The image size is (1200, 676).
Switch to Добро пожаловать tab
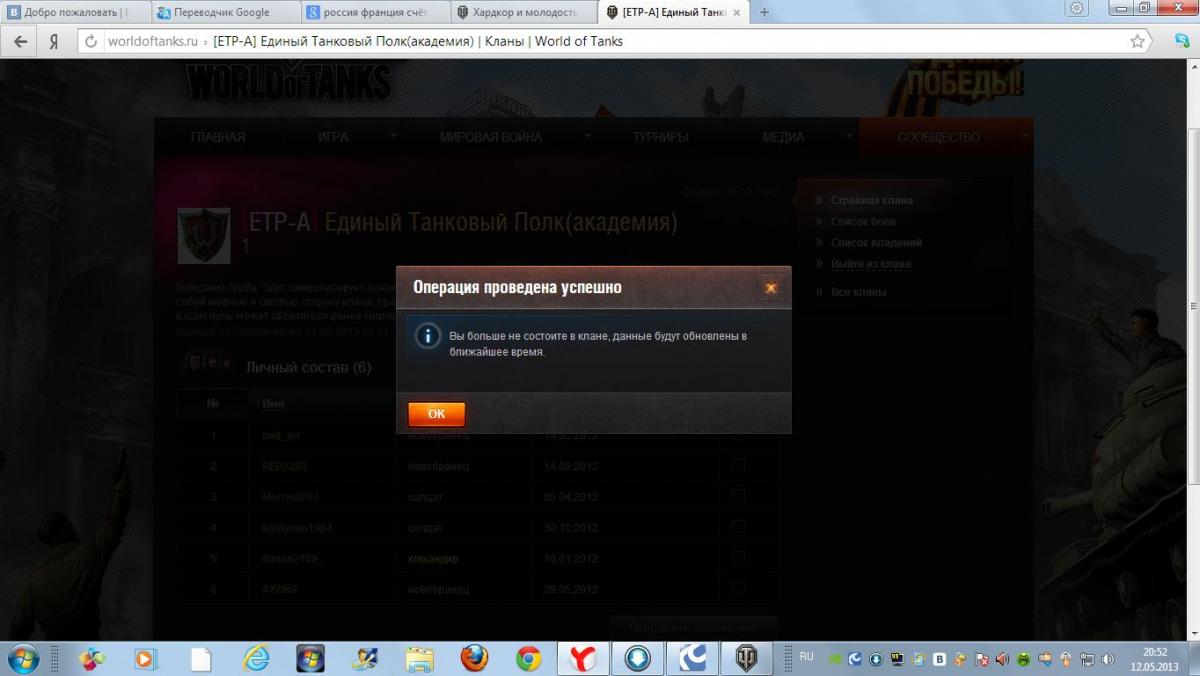(x=74, y=12)
